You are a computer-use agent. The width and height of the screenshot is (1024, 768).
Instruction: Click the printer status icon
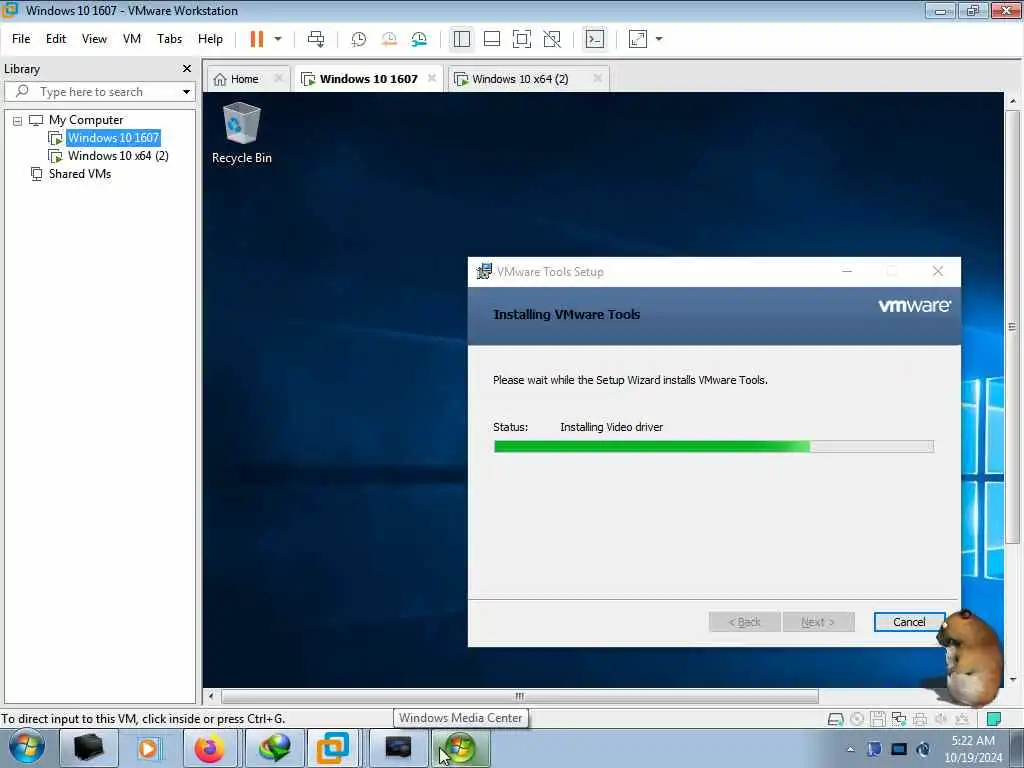pos(920,719)
